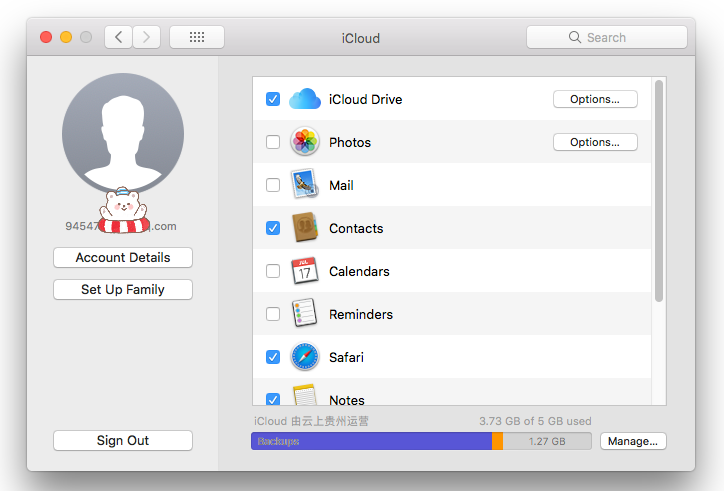This screenshot has width=724, height=491.
Task: Click the iCloud Drive cloud icon
Action: pyautogui.click(x=305, y=99)
